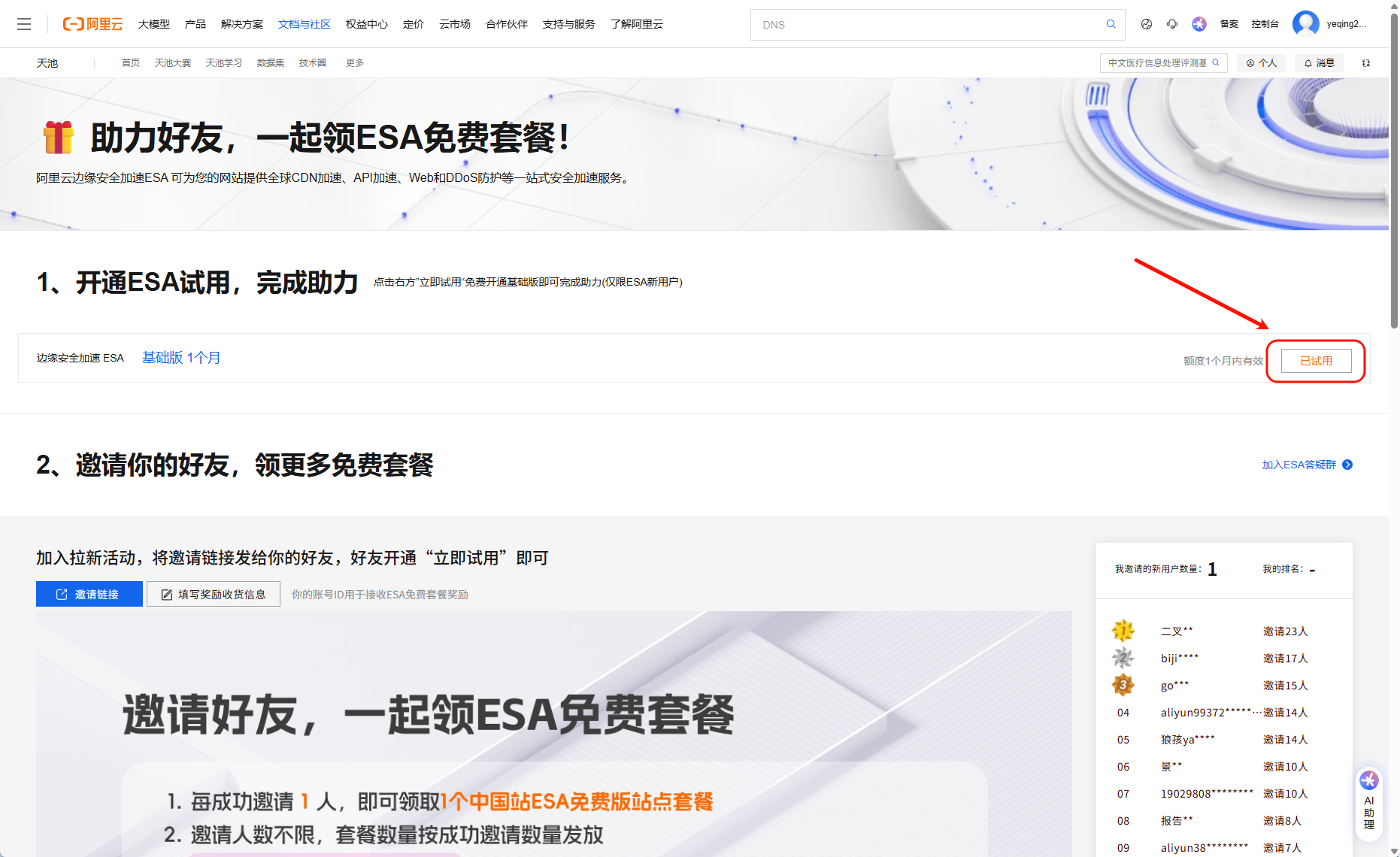Open the 云市场 menu item
Viewport: 1400px width, 857px height.
coord(455,24)
